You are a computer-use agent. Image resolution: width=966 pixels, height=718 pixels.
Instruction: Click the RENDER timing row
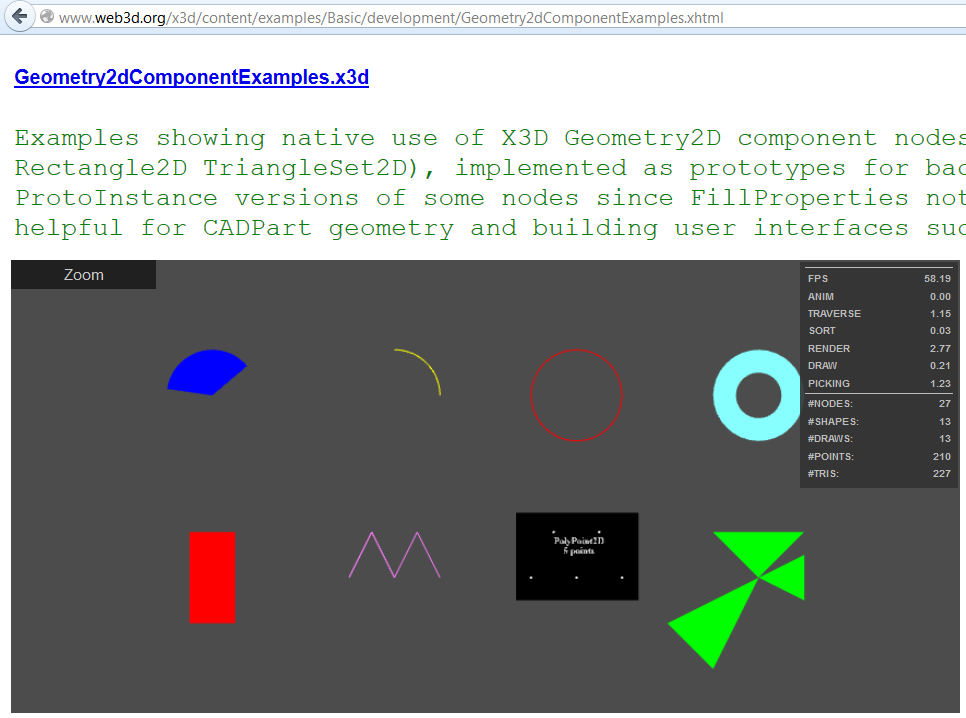click(x=878, y=349)
